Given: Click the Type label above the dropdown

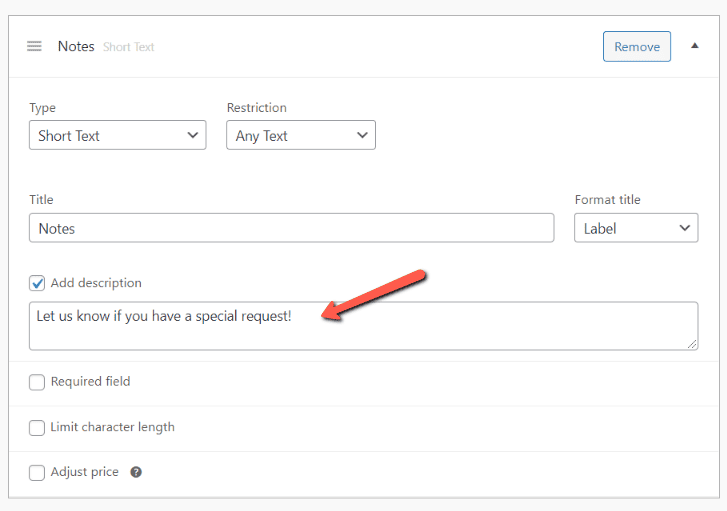Looking at the screenshot, I should 42,108.
